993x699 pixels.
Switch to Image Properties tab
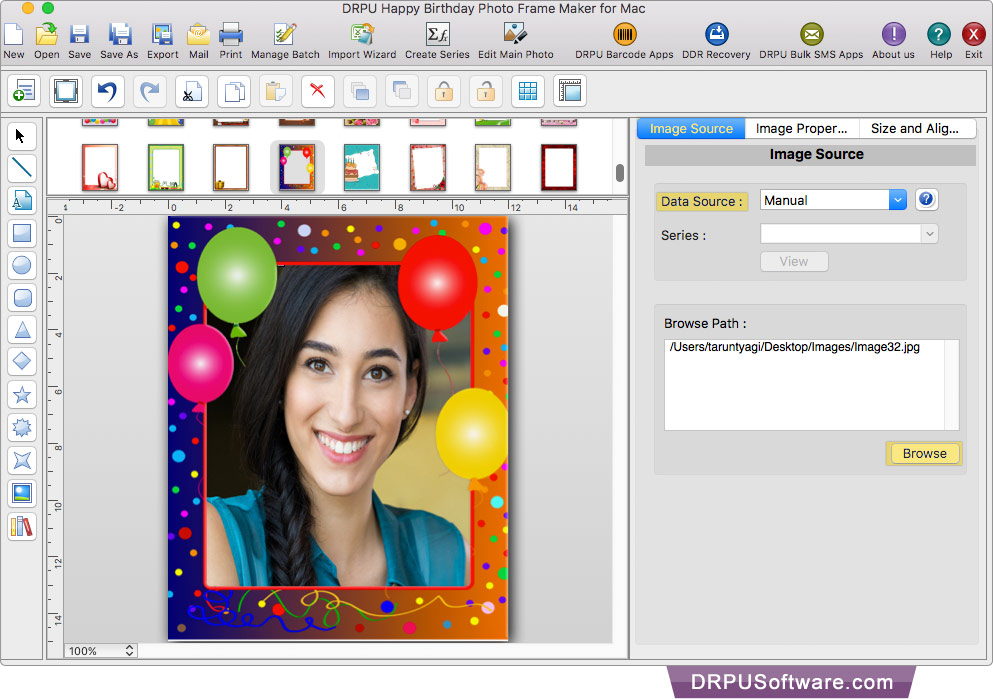point(802,129)
